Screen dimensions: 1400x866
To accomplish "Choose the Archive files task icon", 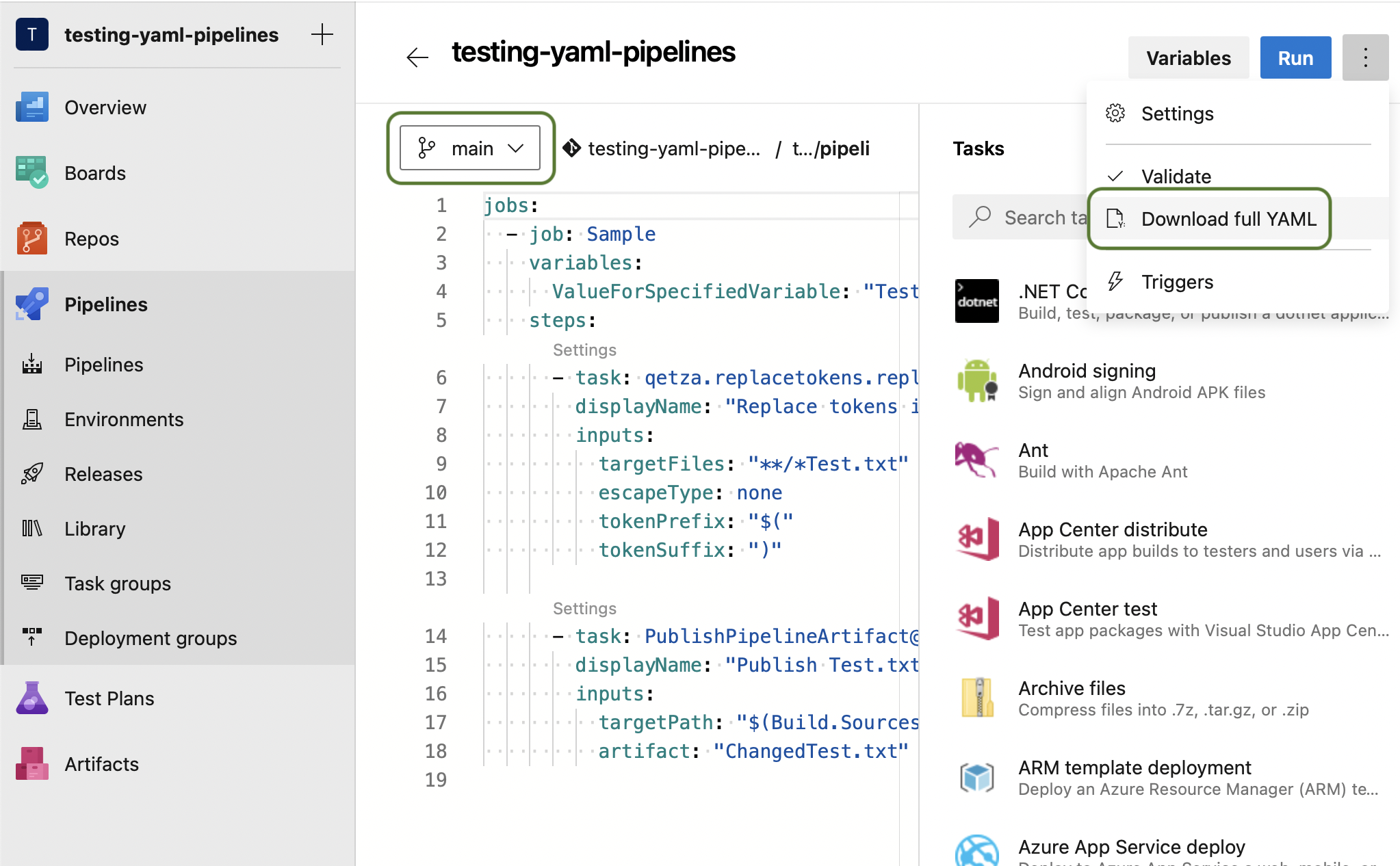I will coord(976,698).
